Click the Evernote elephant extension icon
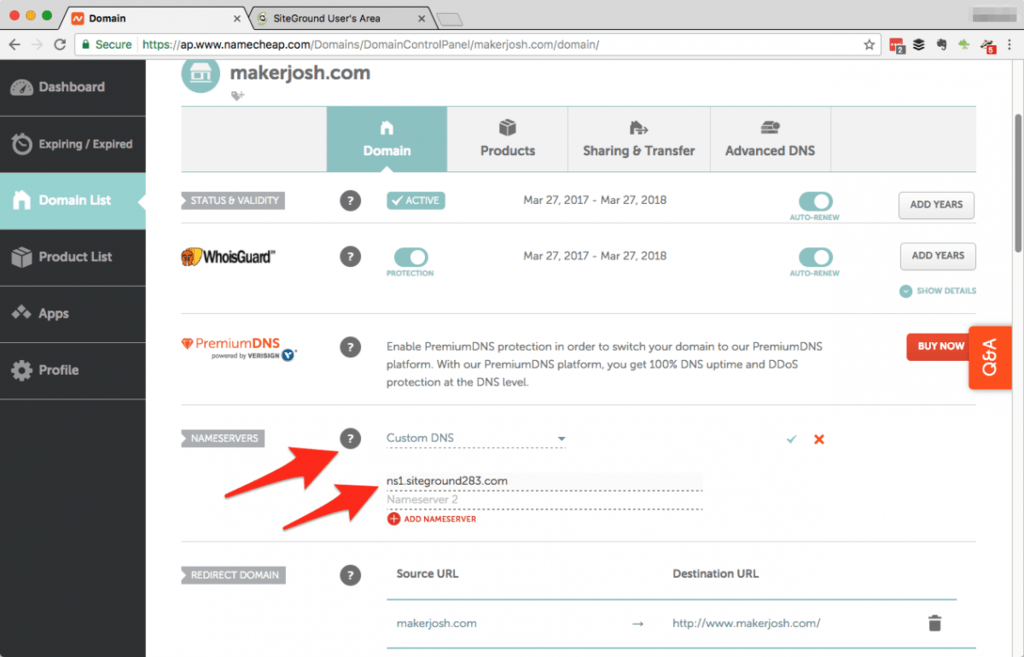 (941, 44)
